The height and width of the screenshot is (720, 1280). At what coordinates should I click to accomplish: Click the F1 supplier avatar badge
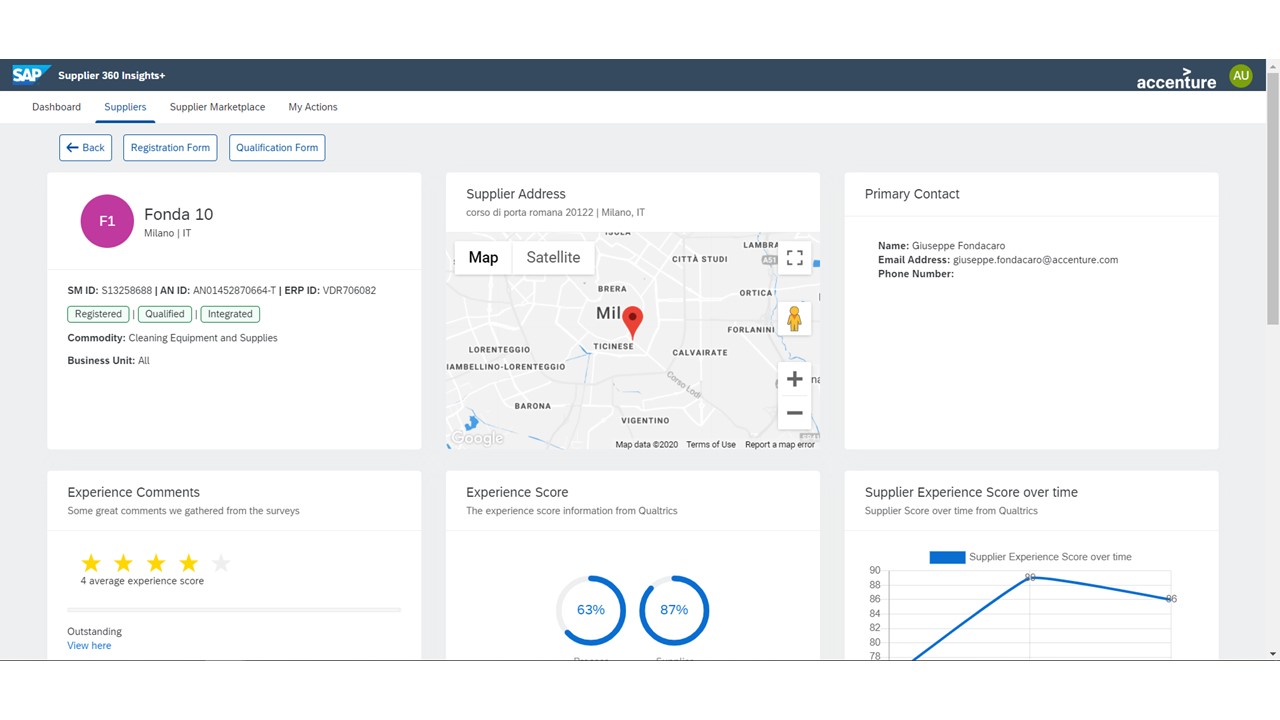[107, 221]
